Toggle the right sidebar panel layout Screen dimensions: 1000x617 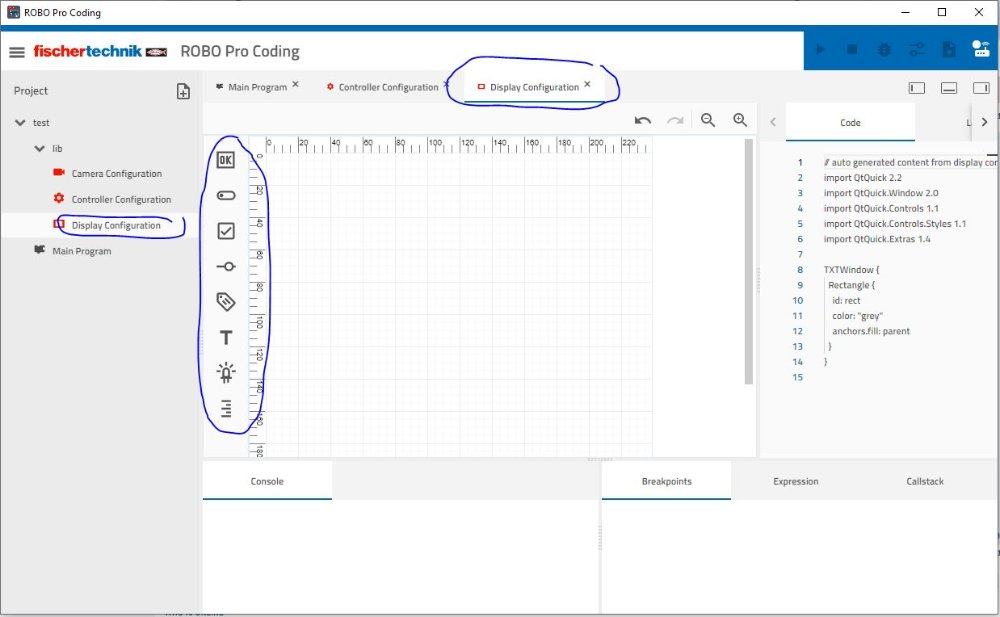[981, 88]
